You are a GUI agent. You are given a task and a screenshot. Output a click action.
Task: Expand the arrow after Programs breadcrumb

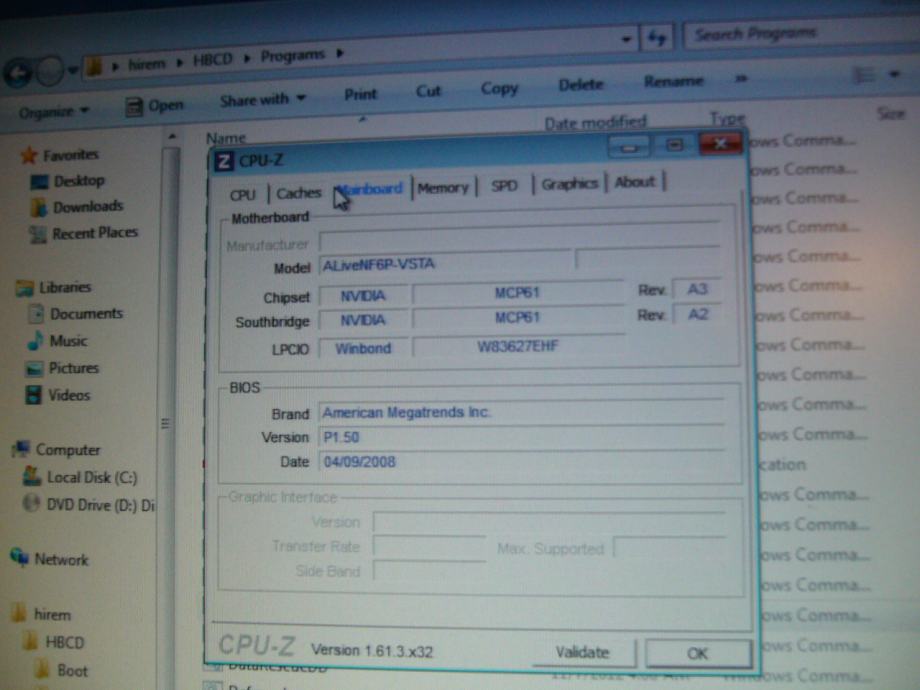click(x=340, y=53)
